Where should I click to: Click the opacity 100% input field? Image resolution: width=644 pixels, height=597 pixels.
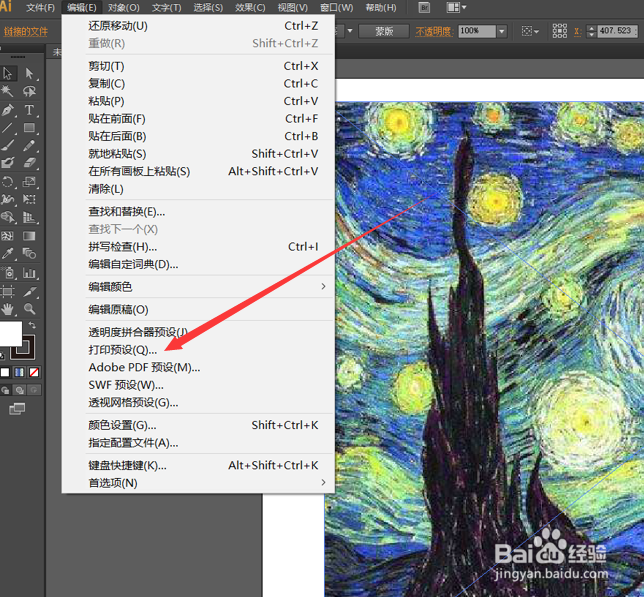(477, 31)
